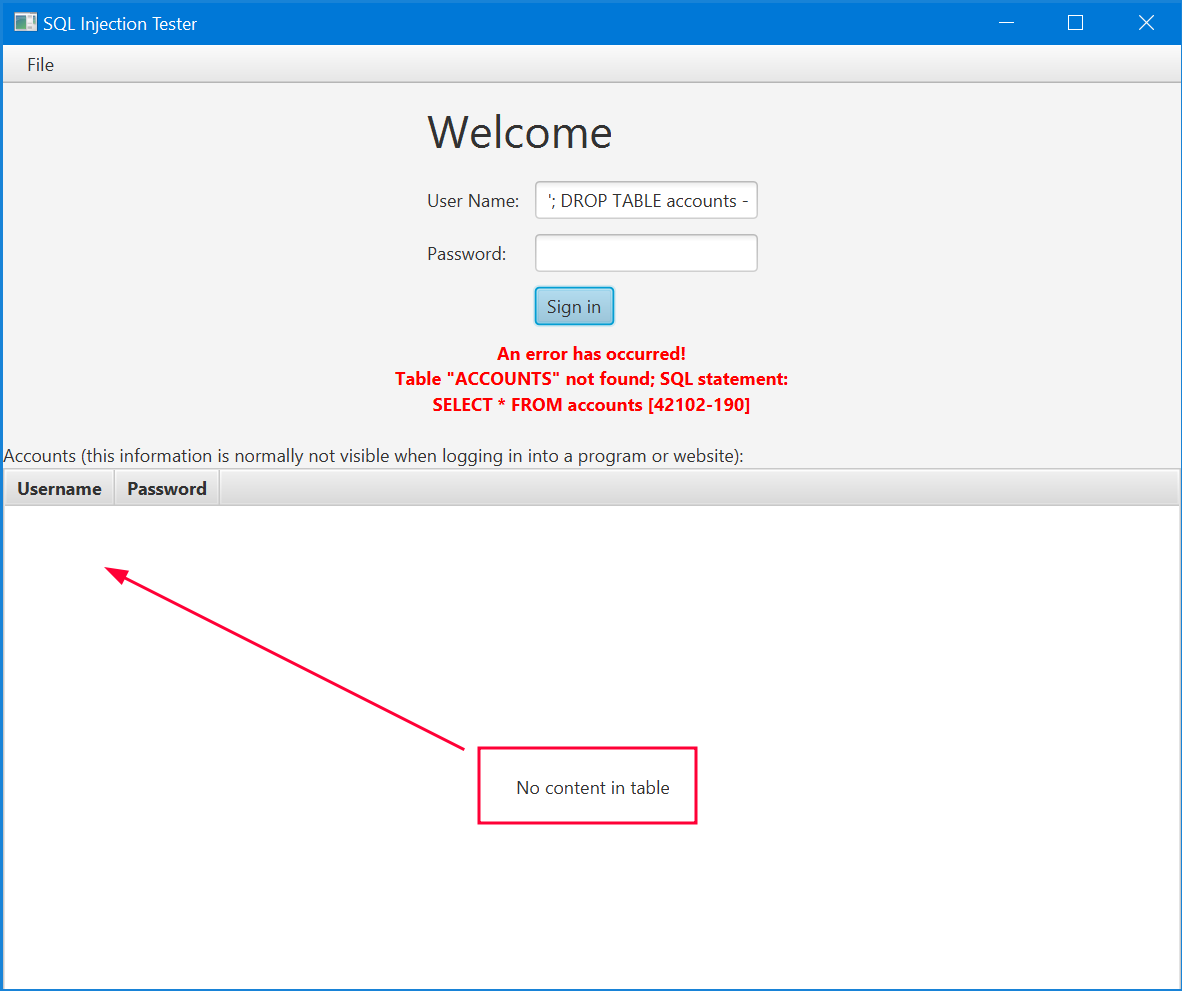
Task: Sort table by Password column header
Action: [167, 488]
